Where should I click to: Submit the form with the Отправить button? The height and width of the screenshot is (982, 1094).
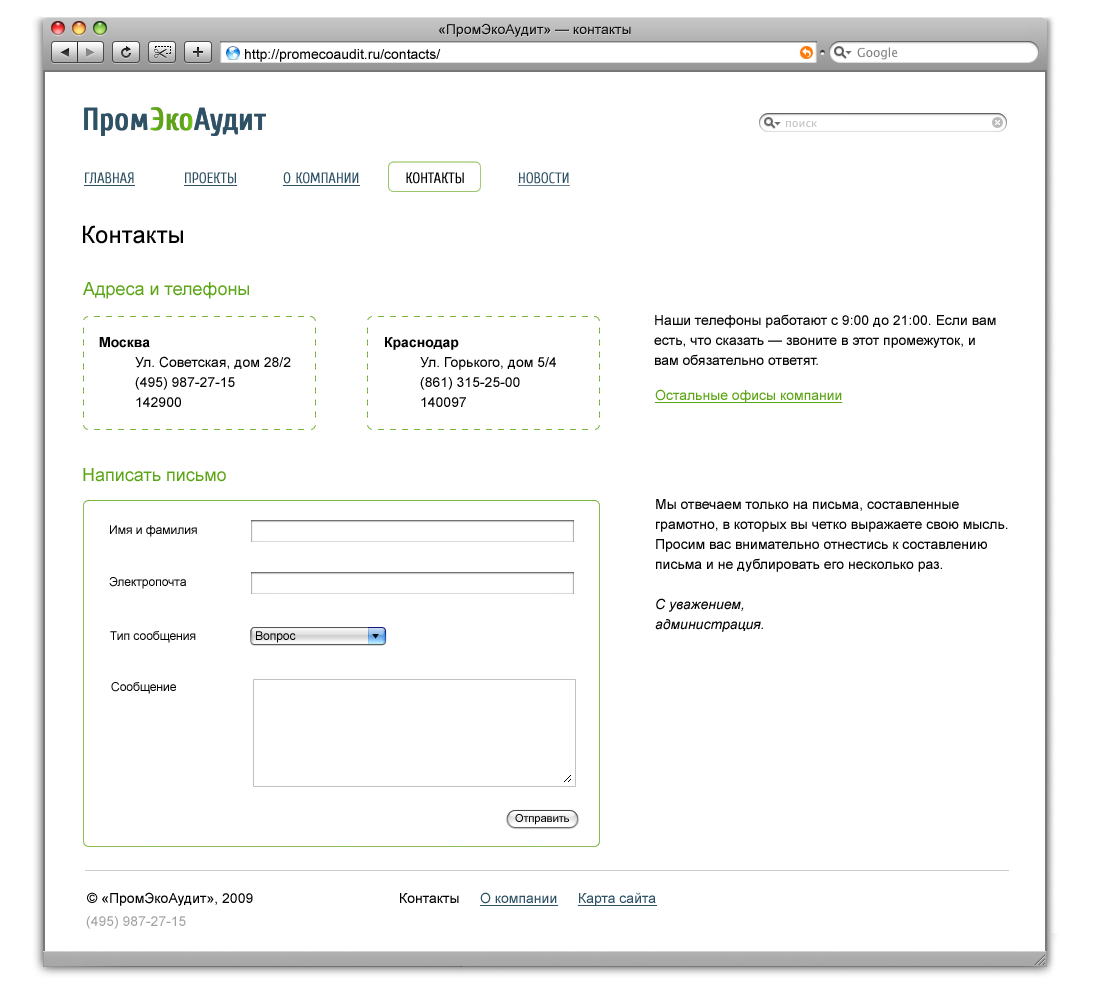[x=542, y=819]
